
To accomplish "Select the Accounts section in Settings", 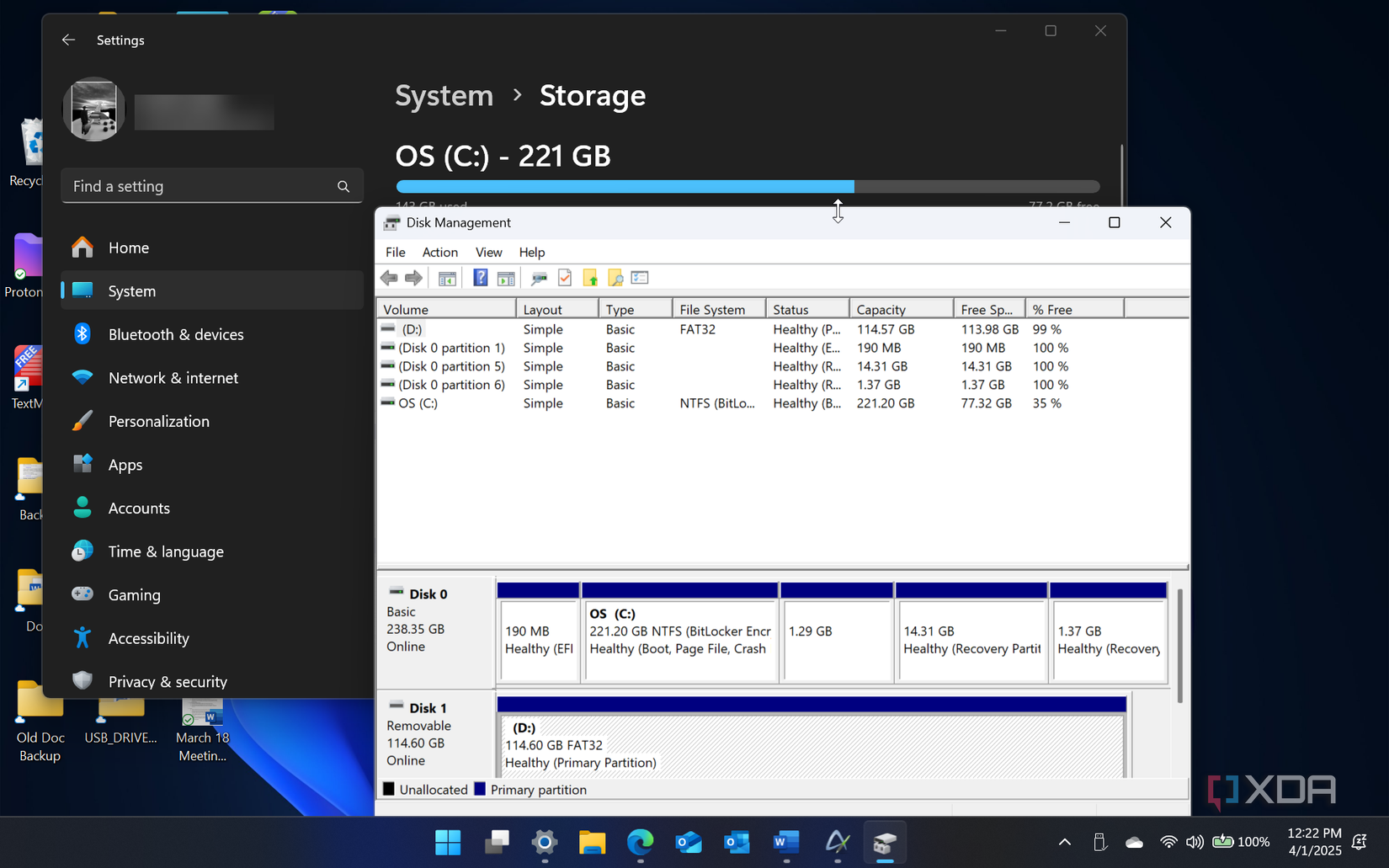I will point(139,508).
